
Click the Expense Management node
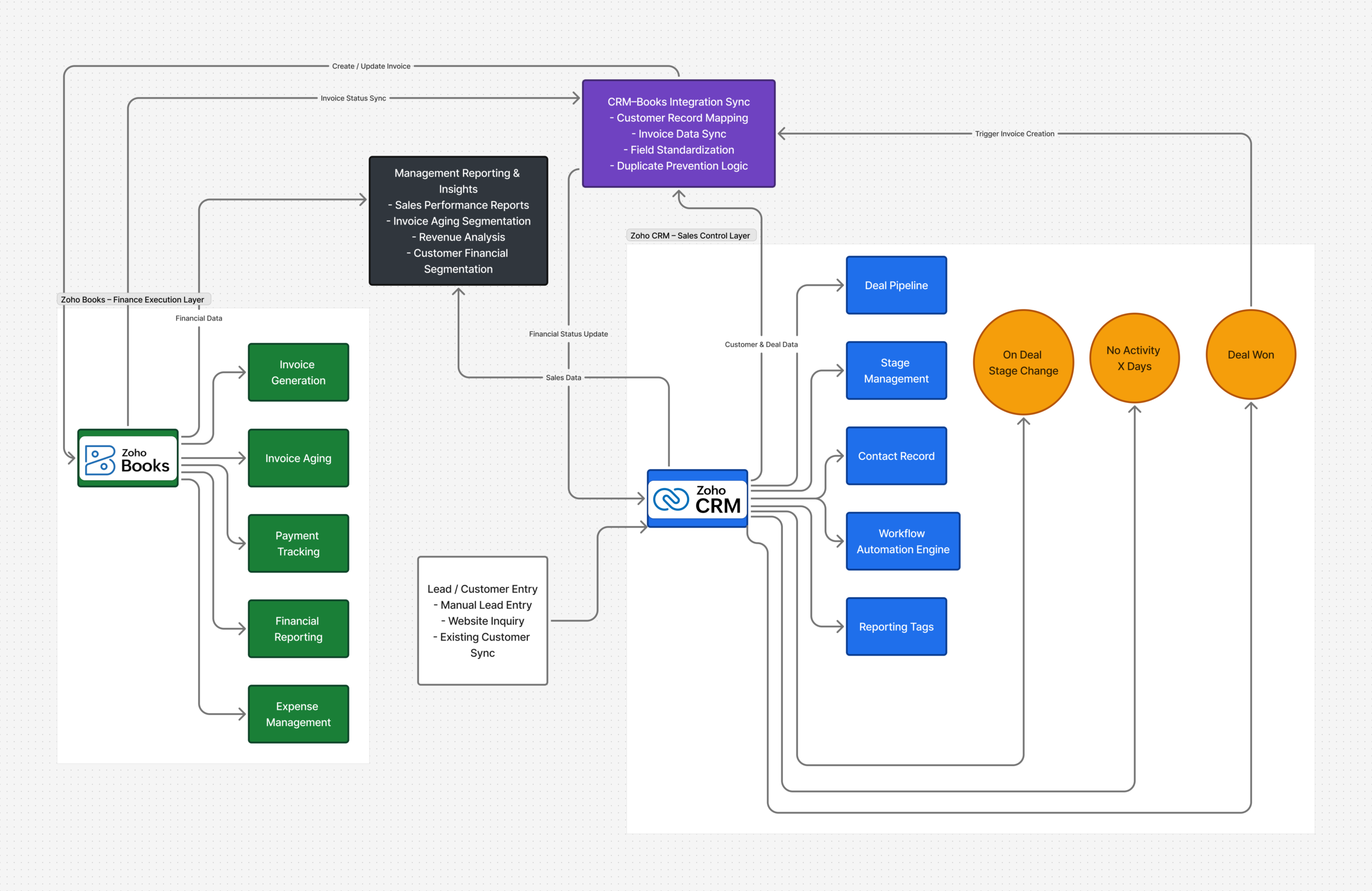297,714
